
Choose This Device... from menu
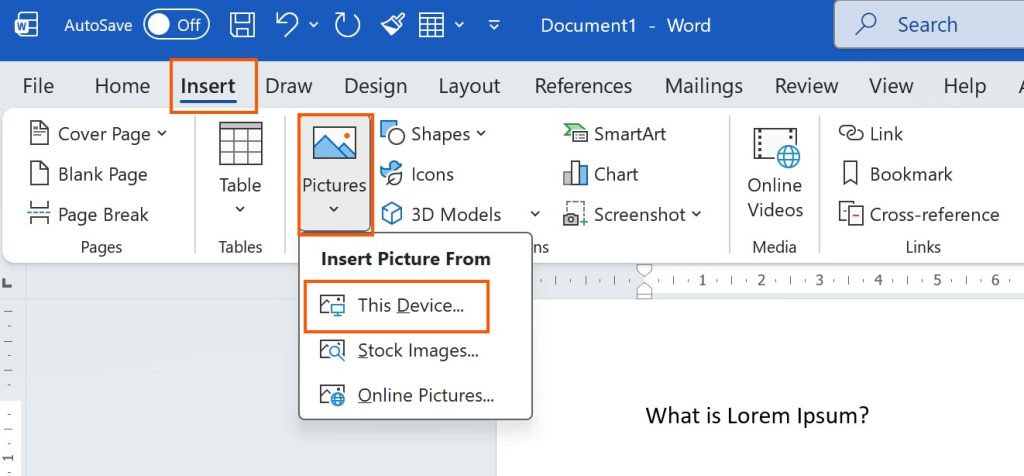coord(397,306)
